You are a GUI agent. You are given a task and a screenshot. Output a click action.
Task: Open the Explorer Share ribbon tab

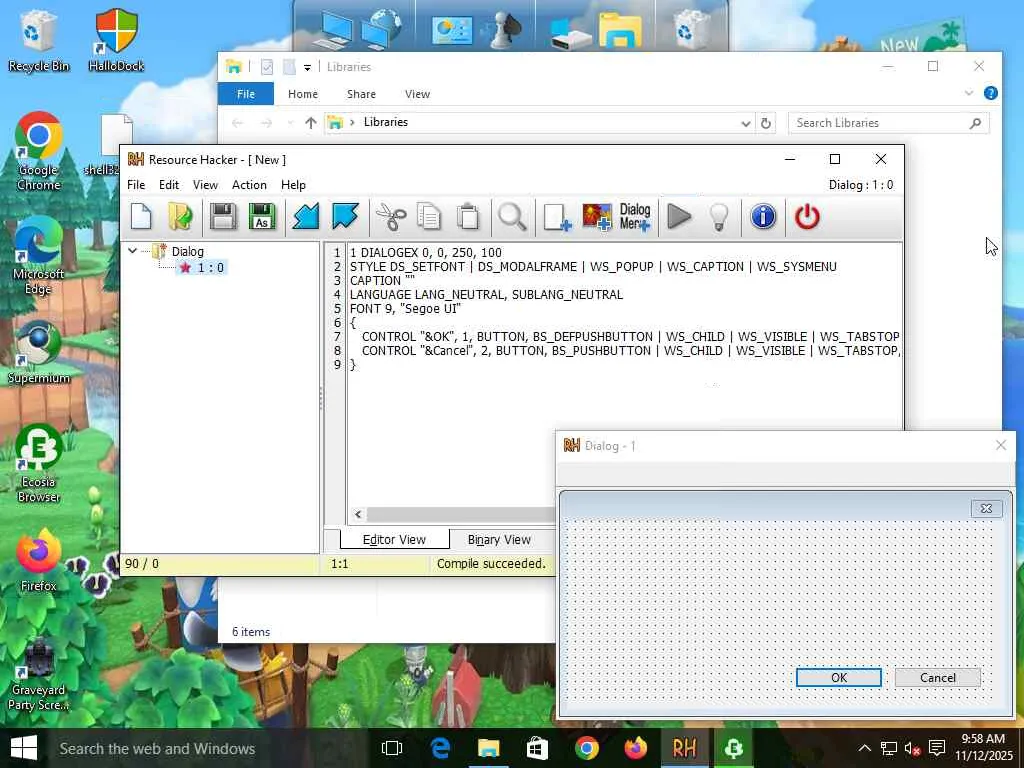coord(361,94)
